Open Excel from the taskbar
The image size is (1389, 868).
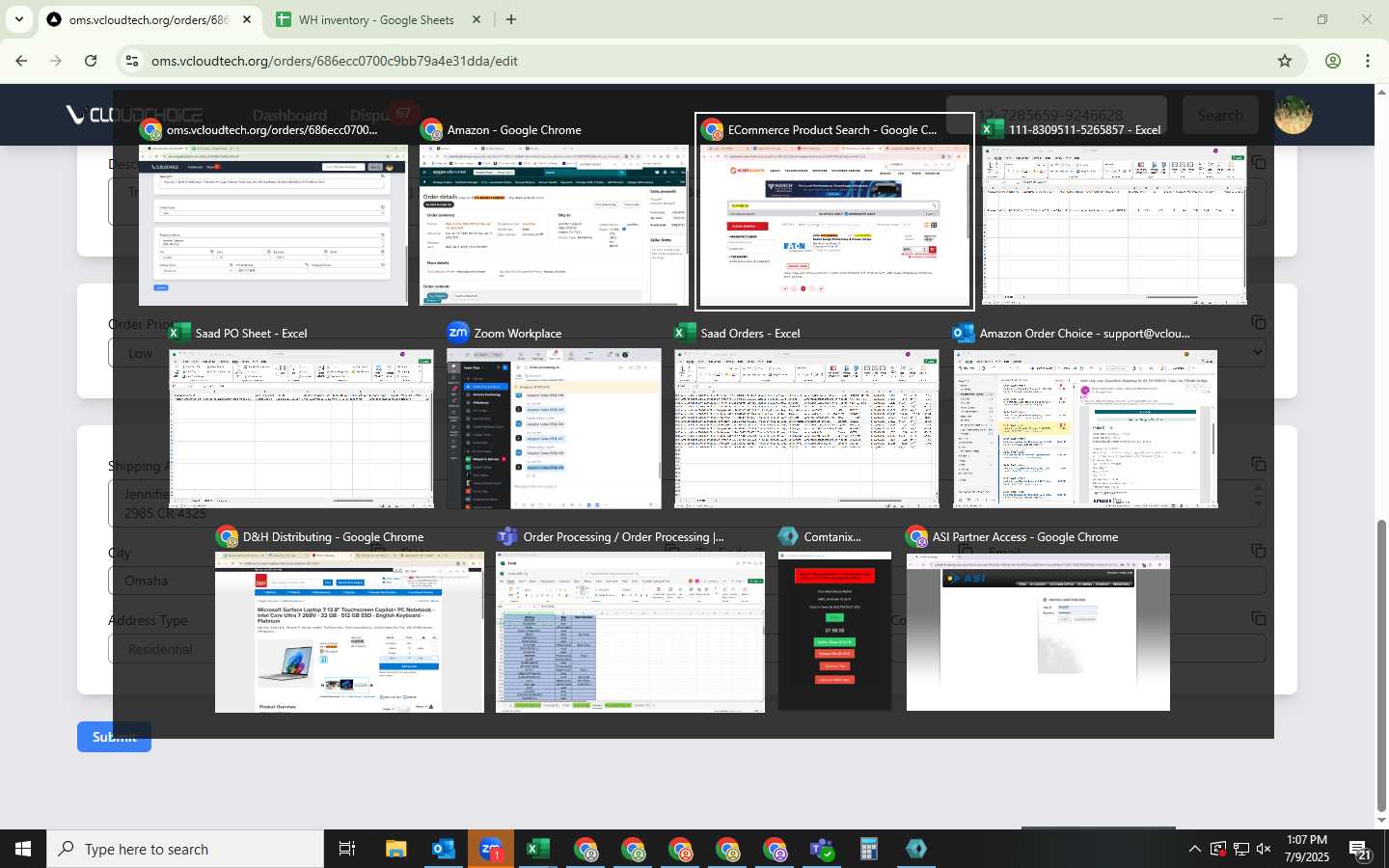(x=537, y=849)
